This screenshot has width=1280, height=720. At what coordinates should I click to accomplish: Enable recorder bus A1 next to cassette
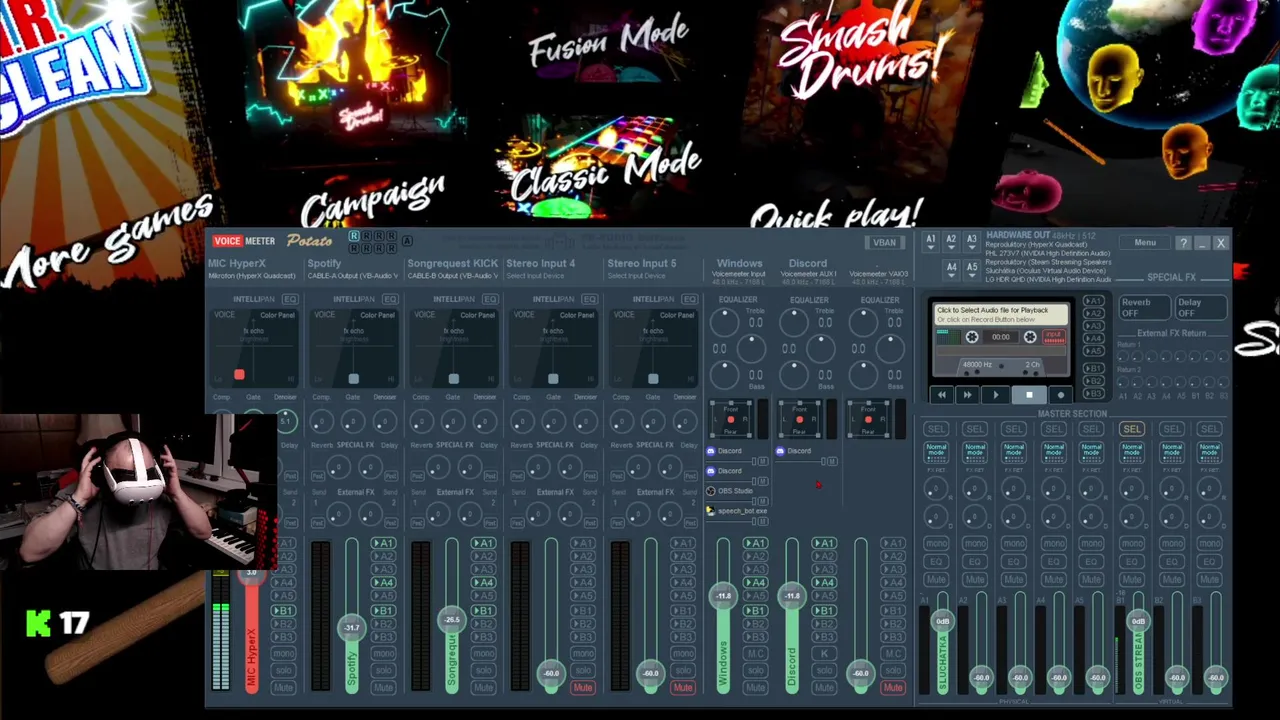pos(1094,301)
